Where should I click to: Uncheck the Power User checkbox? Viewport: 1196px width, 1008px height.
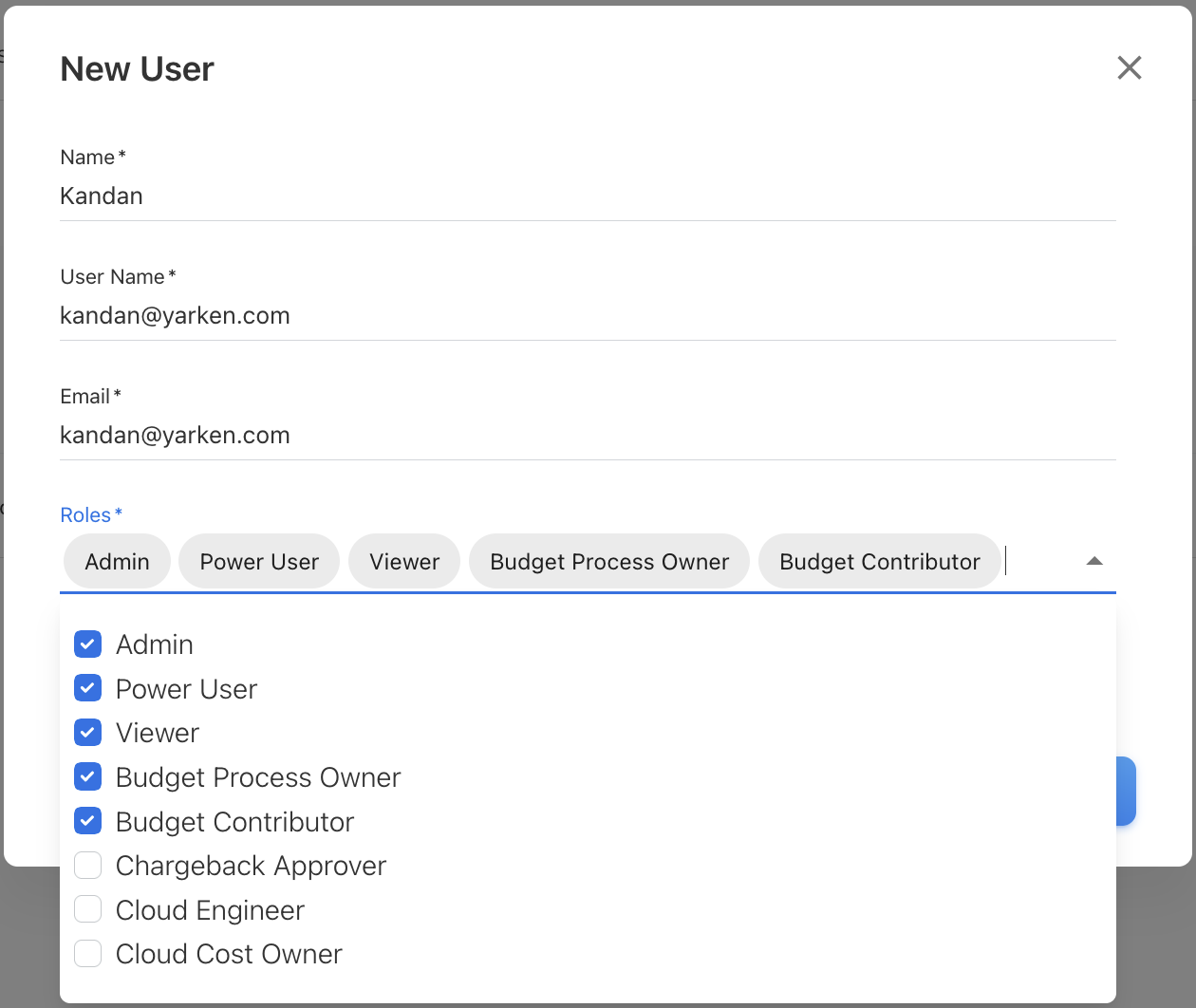[88, 688]
